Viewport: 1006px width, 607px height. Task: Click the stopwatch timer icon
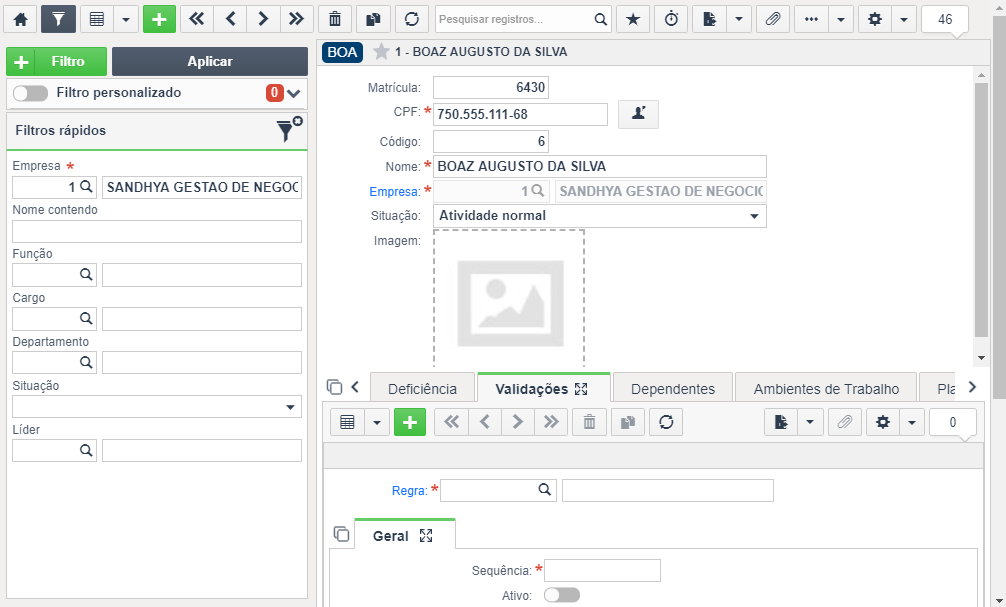pyautogui.click(x=671, y=19)
